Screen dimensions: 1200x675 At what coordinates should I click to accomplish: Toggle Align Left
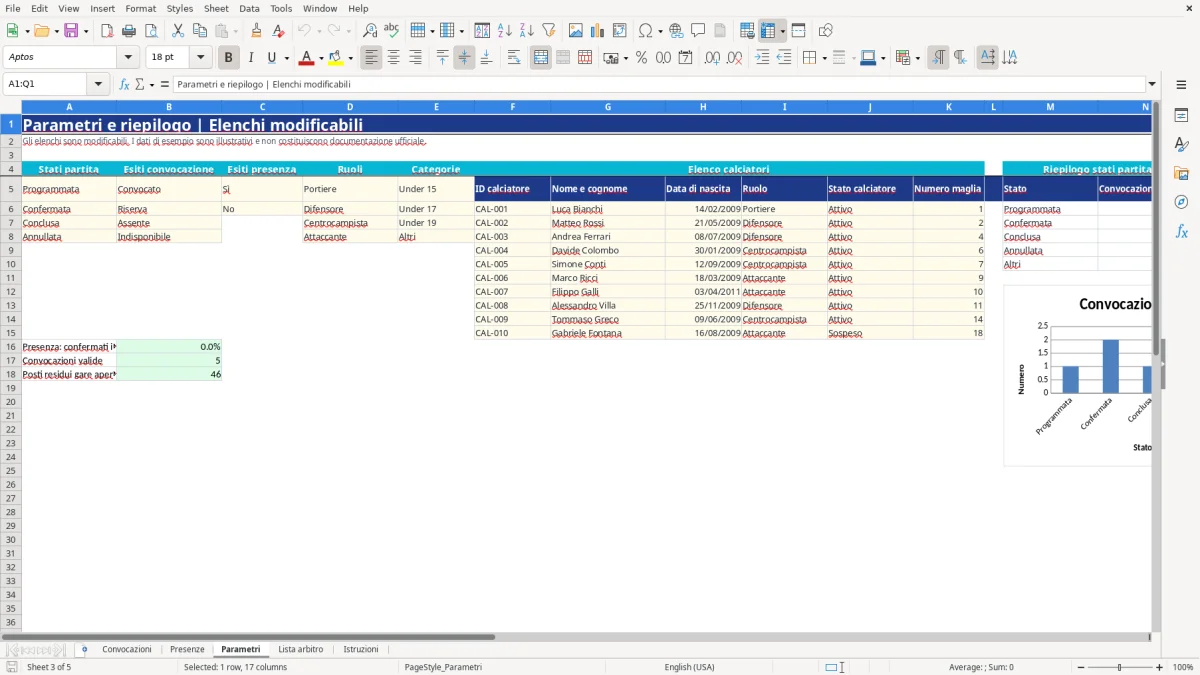click(371, 58)
